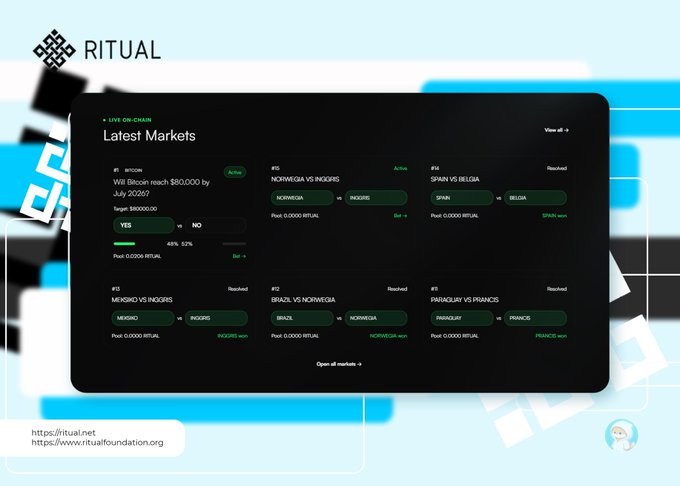
Task: Click the https://ritual.net URL
Action: (63, 433)
